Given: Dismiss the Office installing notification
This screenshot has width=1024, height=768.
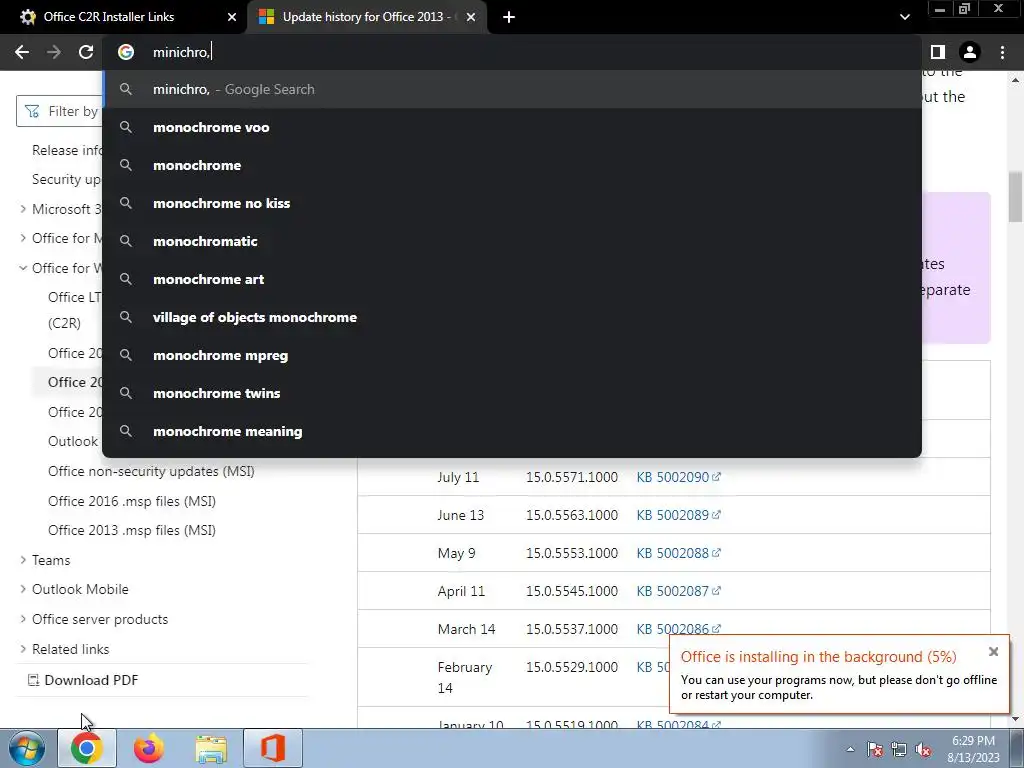Looking at the screenshot, I should click(x=993, y=652).
